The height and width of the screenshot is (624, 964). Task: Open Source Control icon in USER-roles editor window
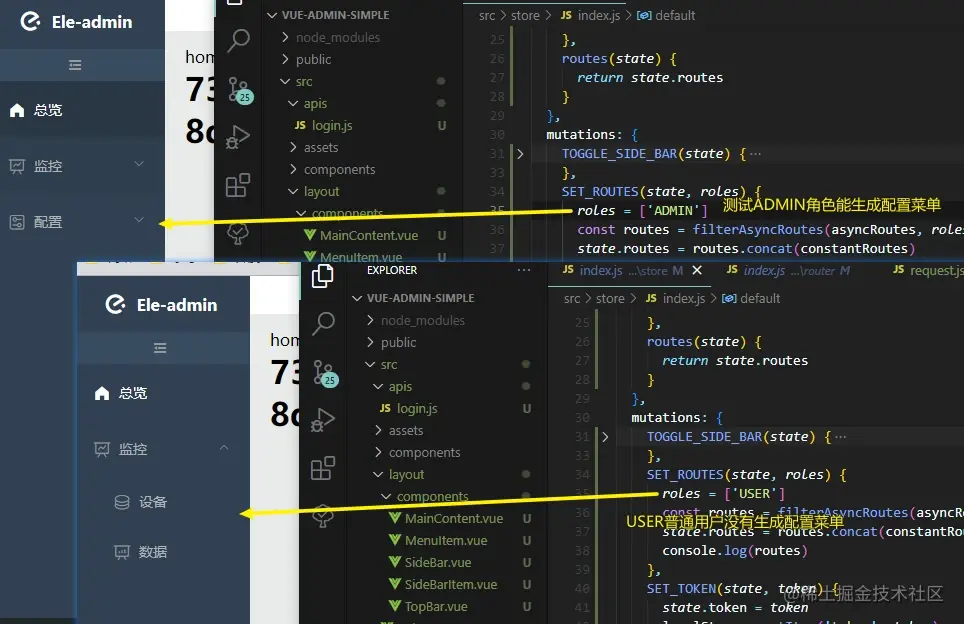pyautogui.click(x=325, y=373)
